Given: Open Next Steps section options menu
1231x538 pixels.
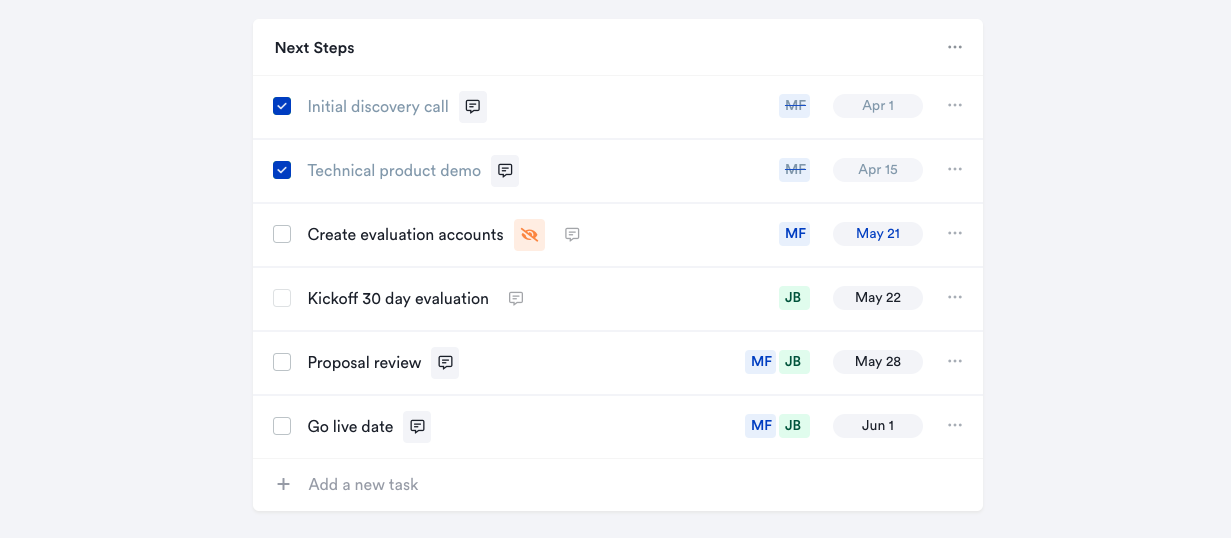Looking at the screenshot, I should (x=955, y=47).
